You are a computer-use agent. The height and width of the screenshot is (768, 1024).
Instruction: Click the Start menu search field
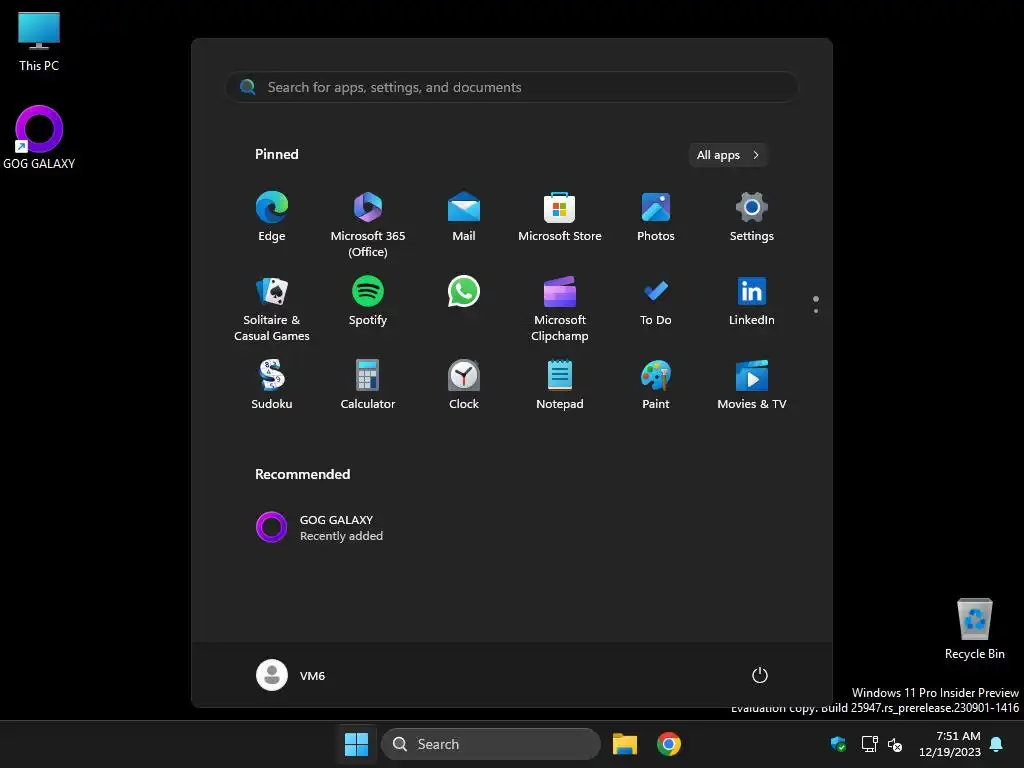coord(512,87)
